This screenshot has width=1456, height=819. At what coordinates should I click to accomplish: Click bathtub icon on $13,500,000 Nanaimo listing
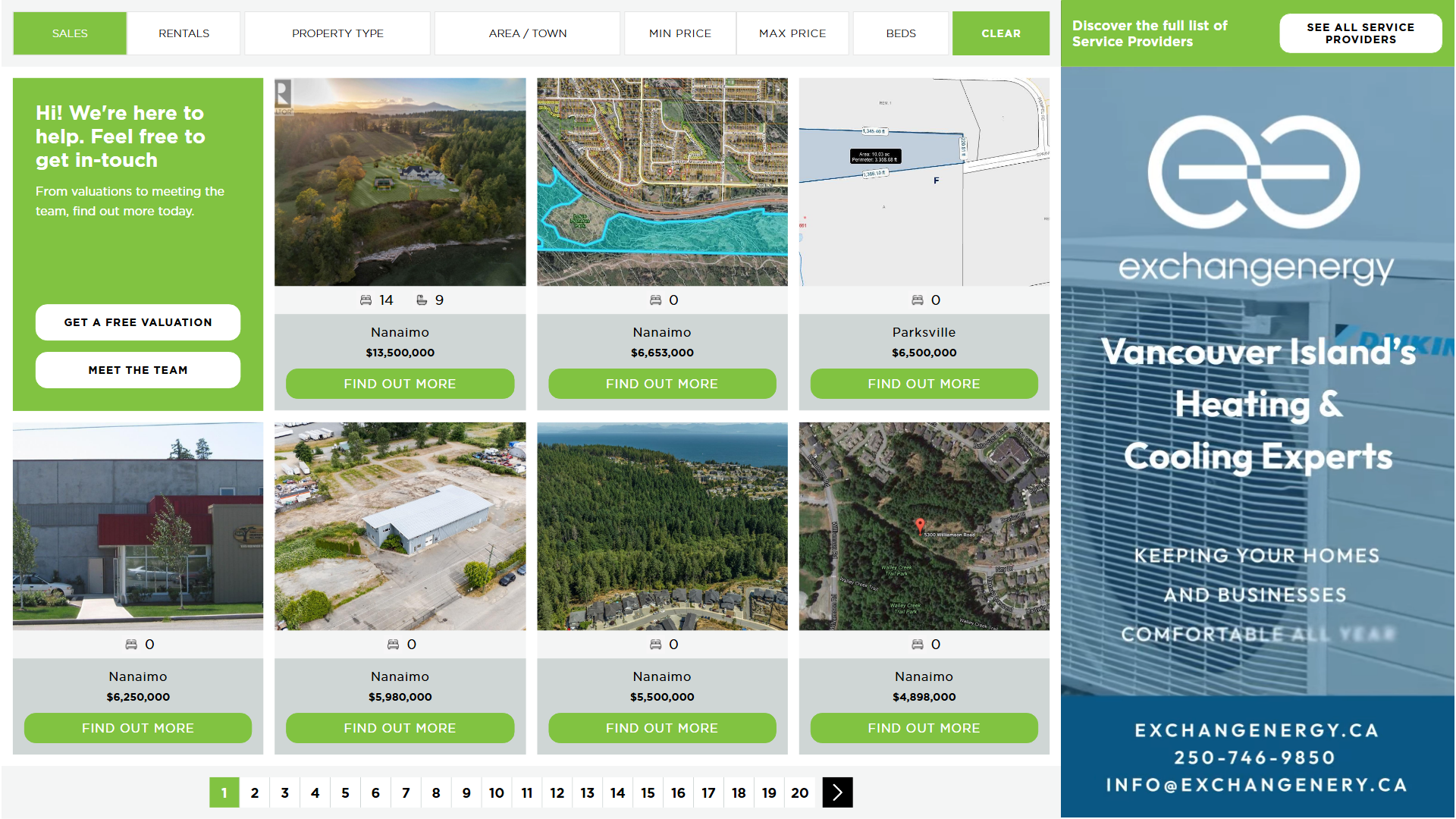coord(422,300)
